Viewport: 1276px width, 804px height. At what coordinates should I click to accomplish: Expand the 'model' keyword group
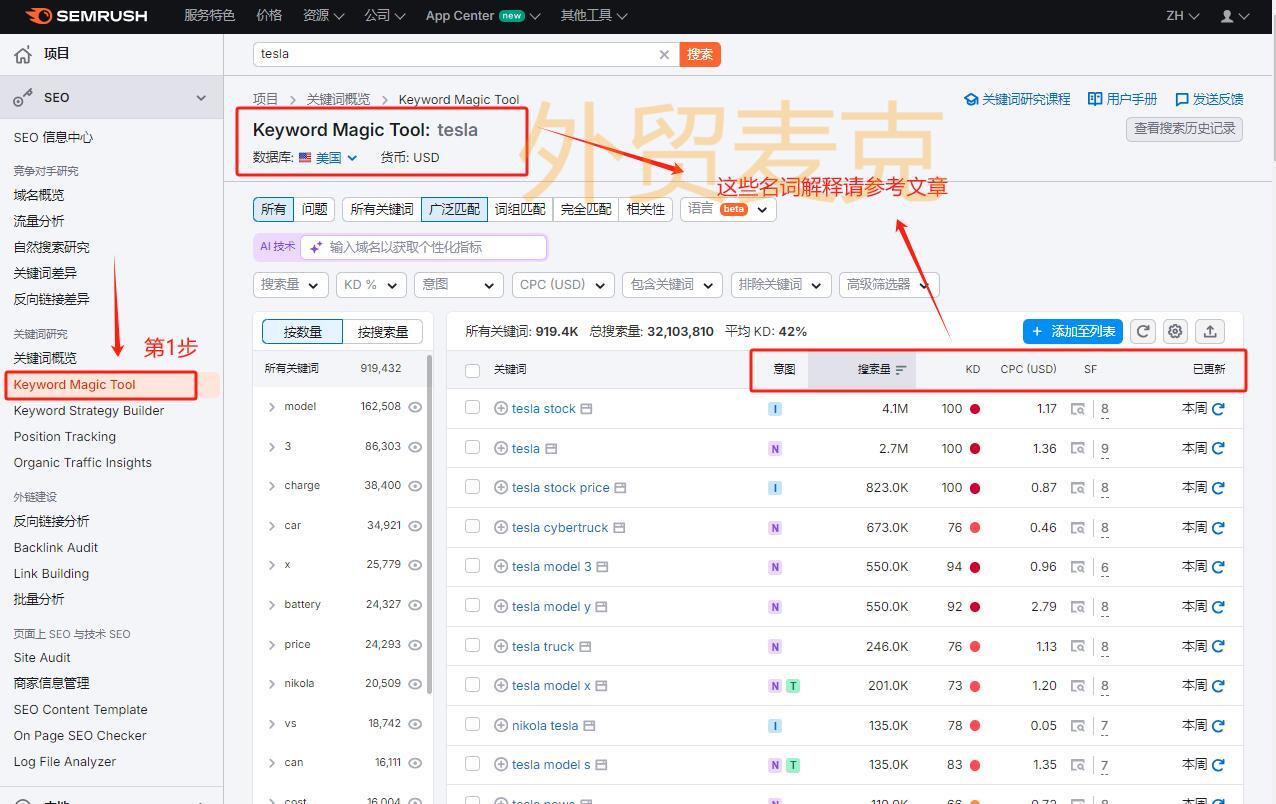click(272, 406)
